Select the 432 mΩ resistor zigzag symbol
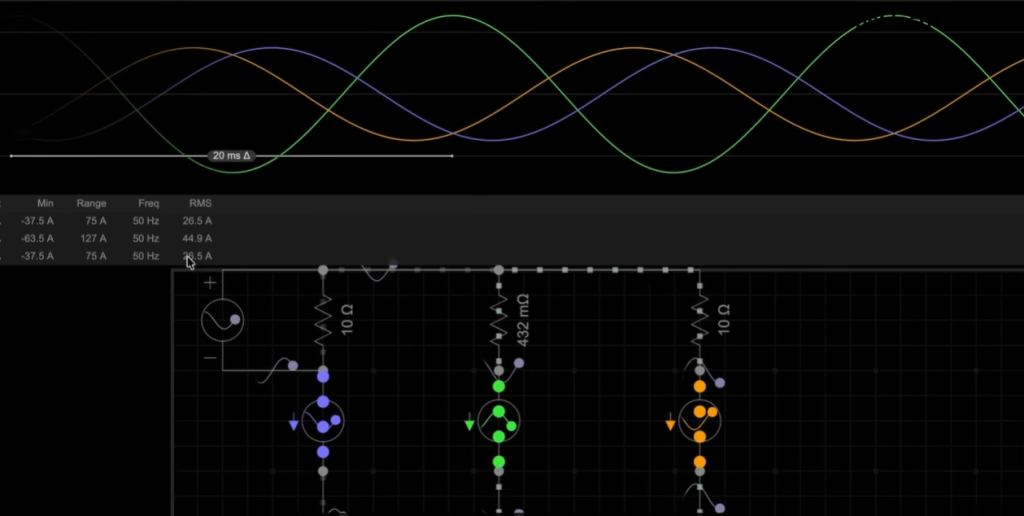Viewport: 1024px width, 516px height. (x=498, y=322)
